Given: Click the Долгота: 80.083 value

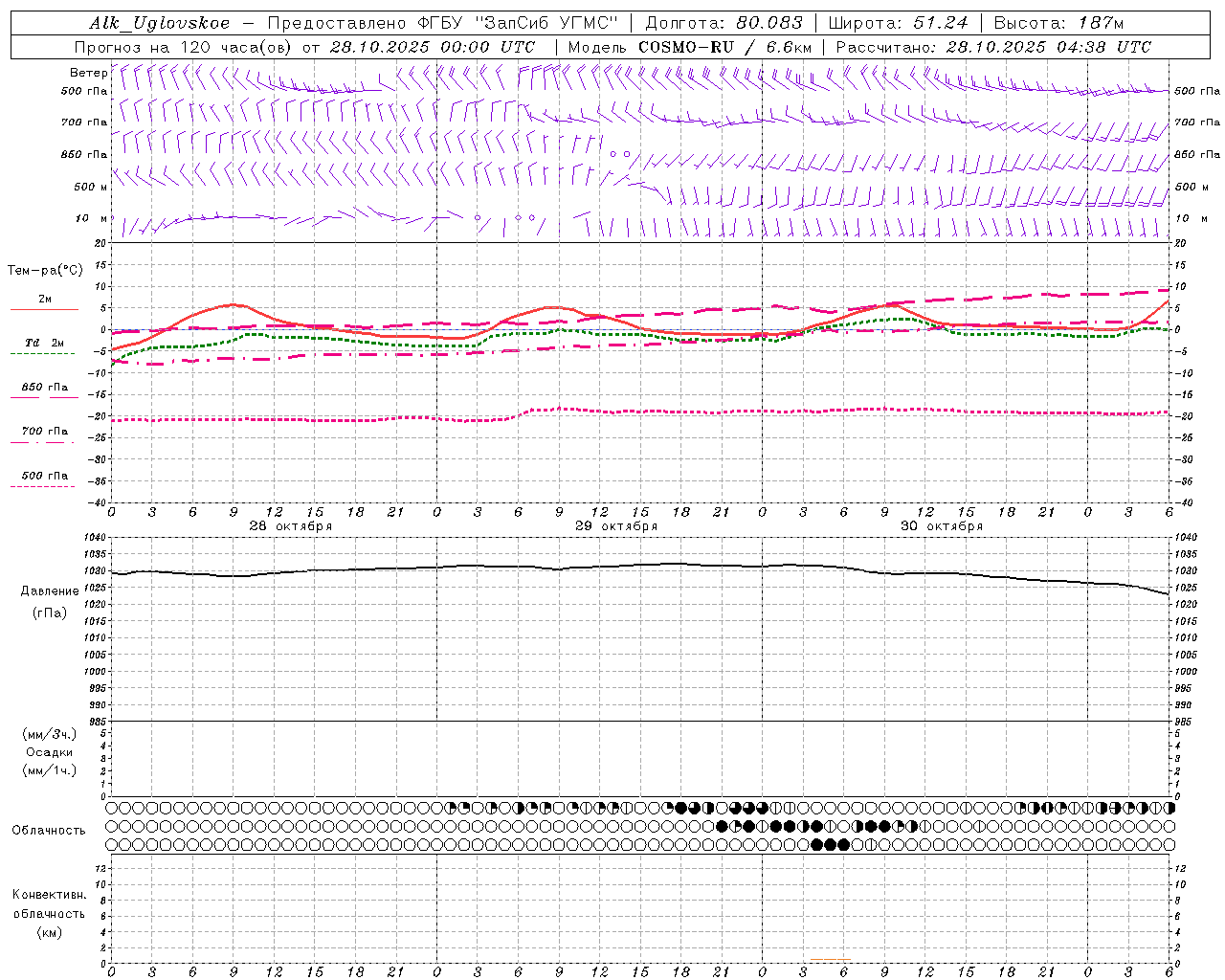Looking at the screenshot, I should click(724, 23).
